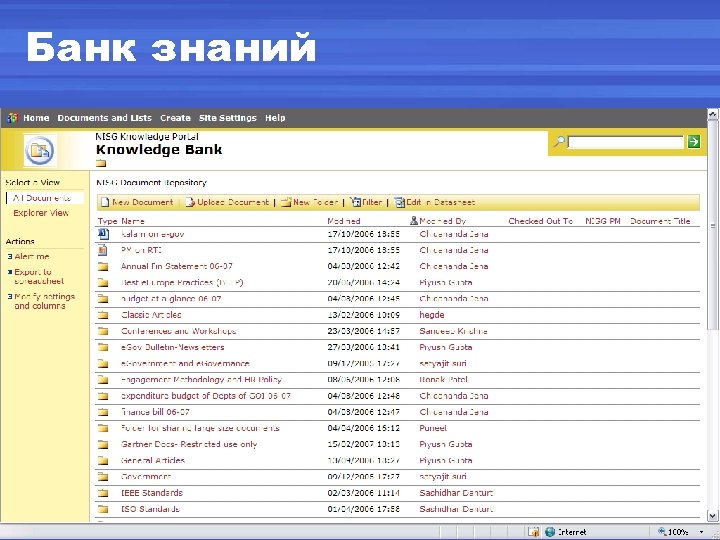The image size is (720, 540).
Task: Open Documents and Lists in top navigation
Action: pyautogui.click(x=104, y=118)
